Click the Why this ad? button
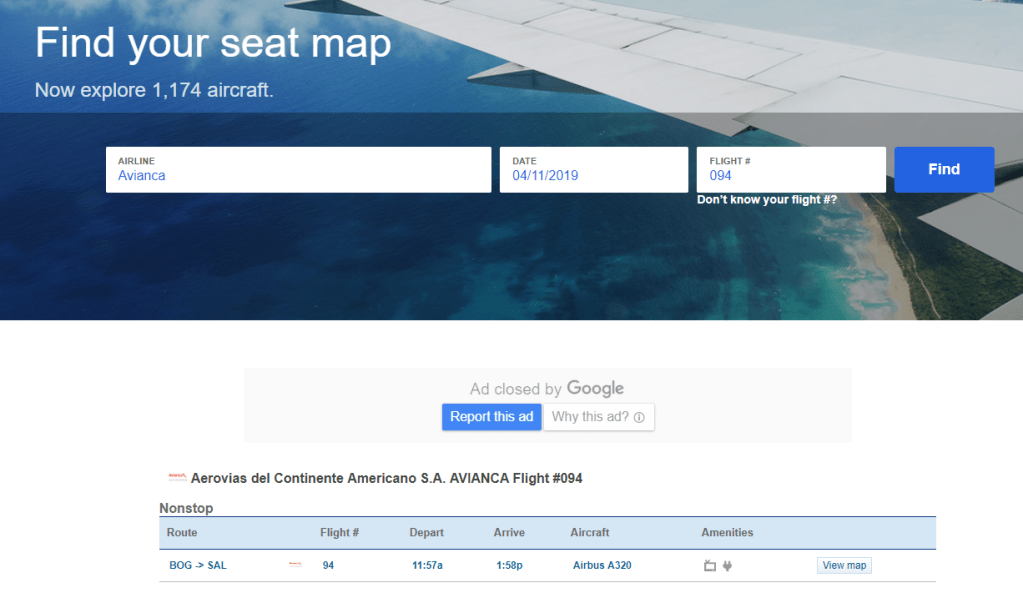 tap(598, 417)
